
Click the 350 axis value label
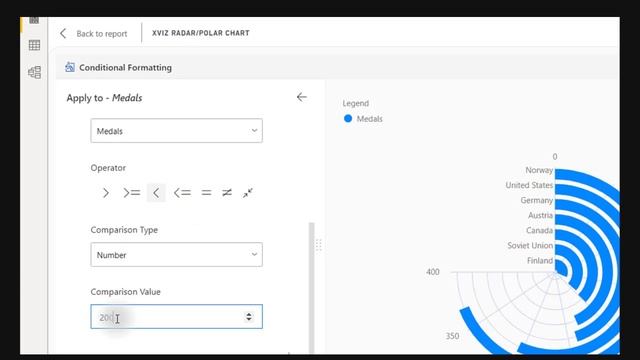[x=452, y=336]
